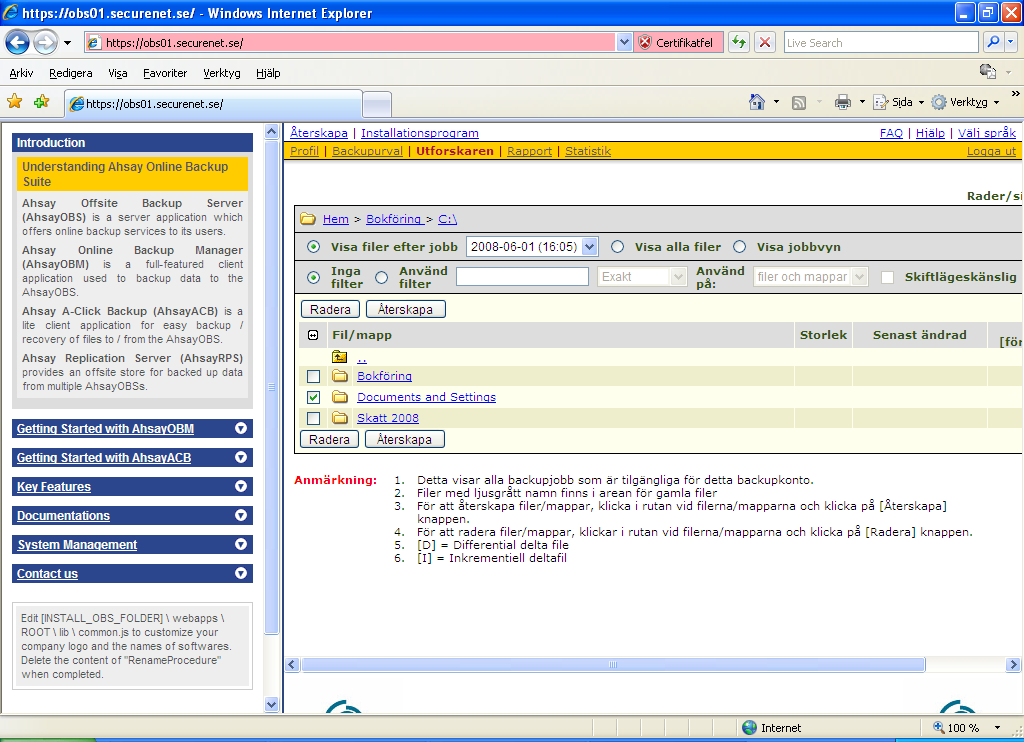The image size is (1024, 742).
Task: Open the filer och mappar dropdown
Action: click(x=859, y=277)
